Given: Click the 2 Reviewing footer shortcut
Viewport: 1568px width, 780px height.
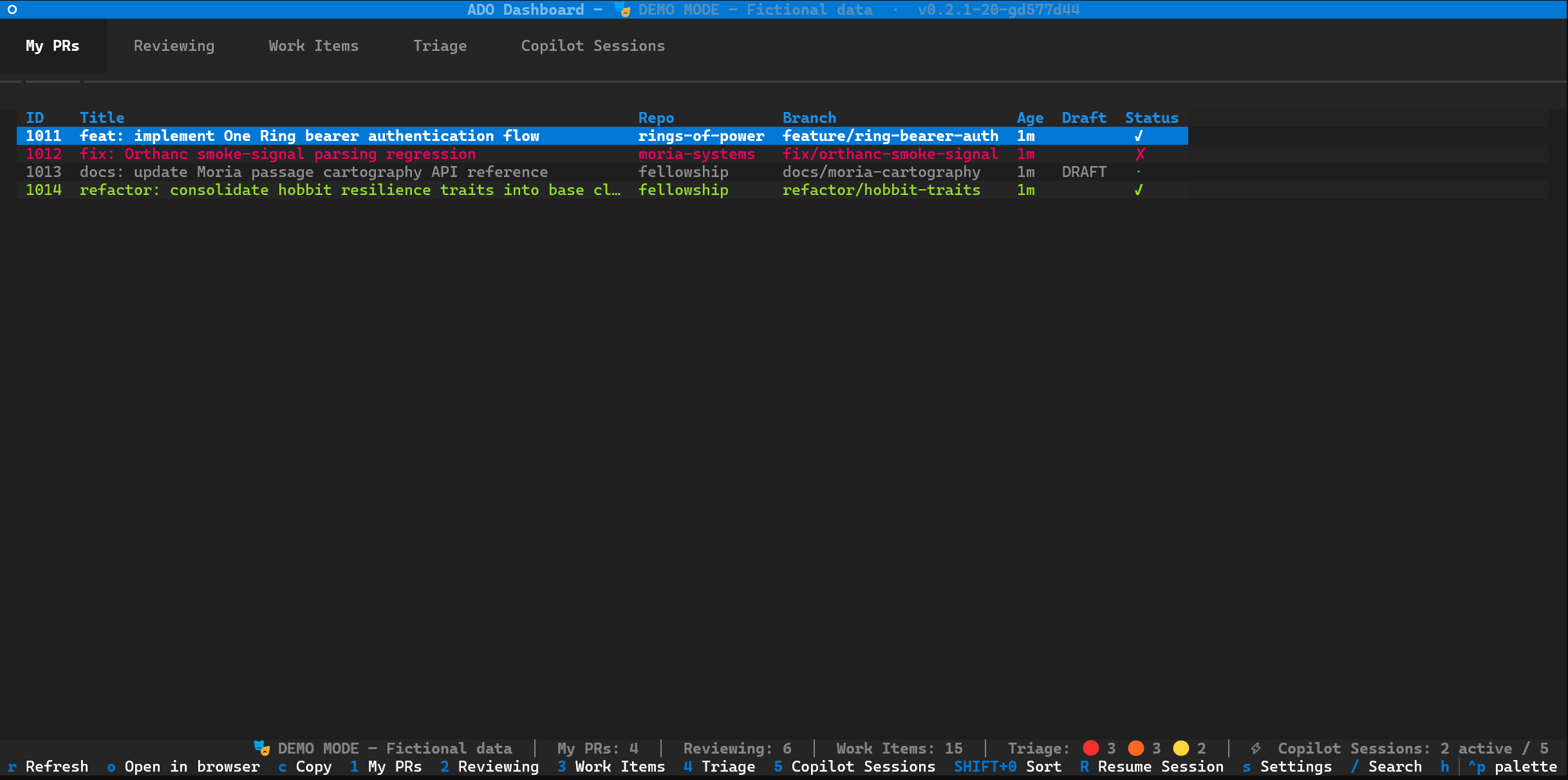Looking at the screenshot, I should [490, 766].
